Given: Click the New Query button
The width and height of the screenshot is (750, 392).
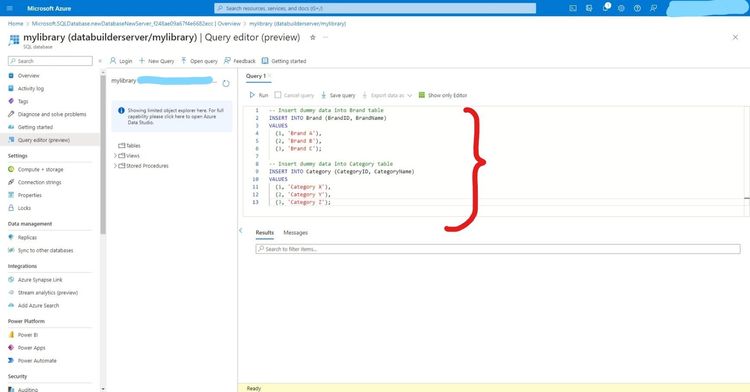Looking at the screenshot, I should point(157,61).
